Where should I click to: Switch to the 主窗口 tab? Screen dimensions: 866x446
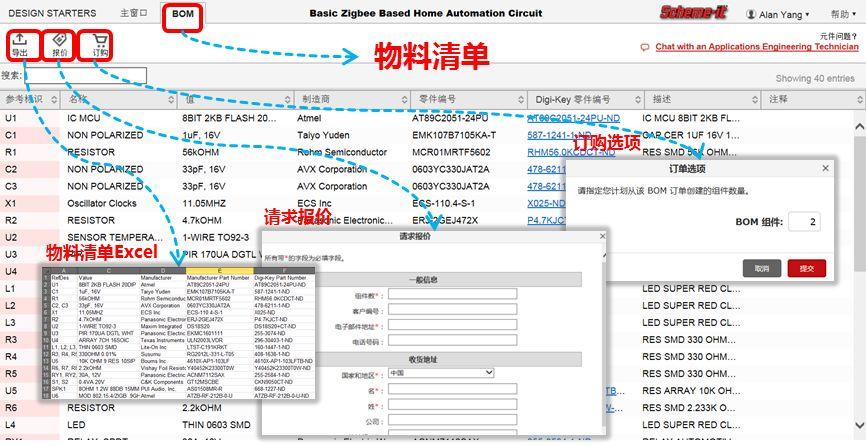[134, 13]
